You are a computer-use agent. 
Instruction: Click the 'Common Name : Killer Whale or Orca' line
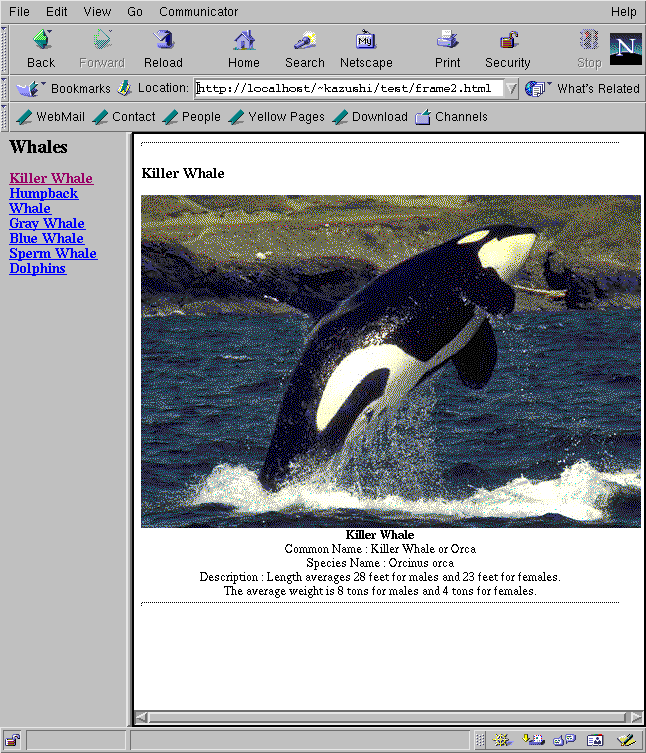tap(380, 549)
